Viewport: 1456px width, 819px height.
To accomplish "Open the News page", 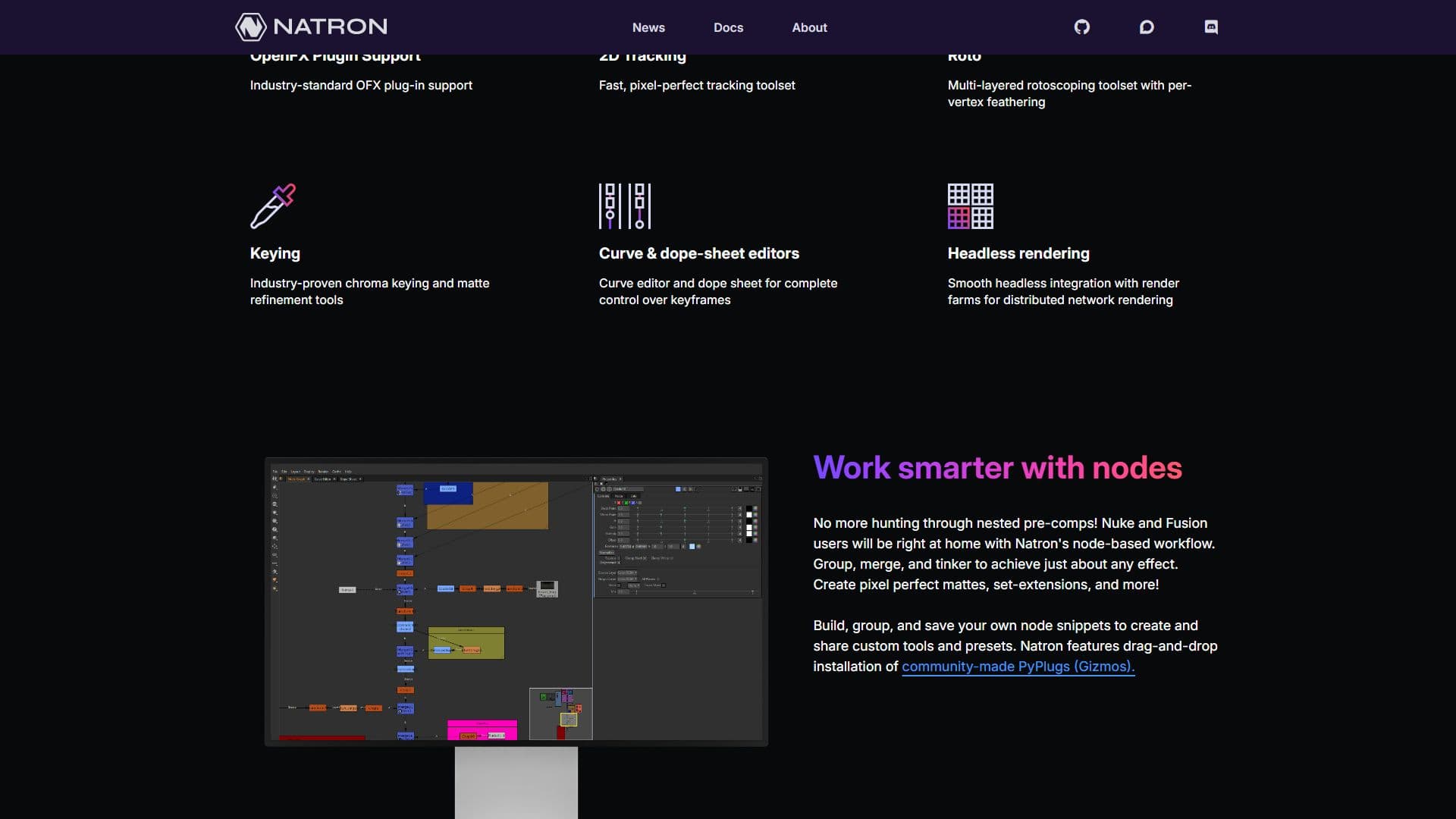I will (648, 27).
